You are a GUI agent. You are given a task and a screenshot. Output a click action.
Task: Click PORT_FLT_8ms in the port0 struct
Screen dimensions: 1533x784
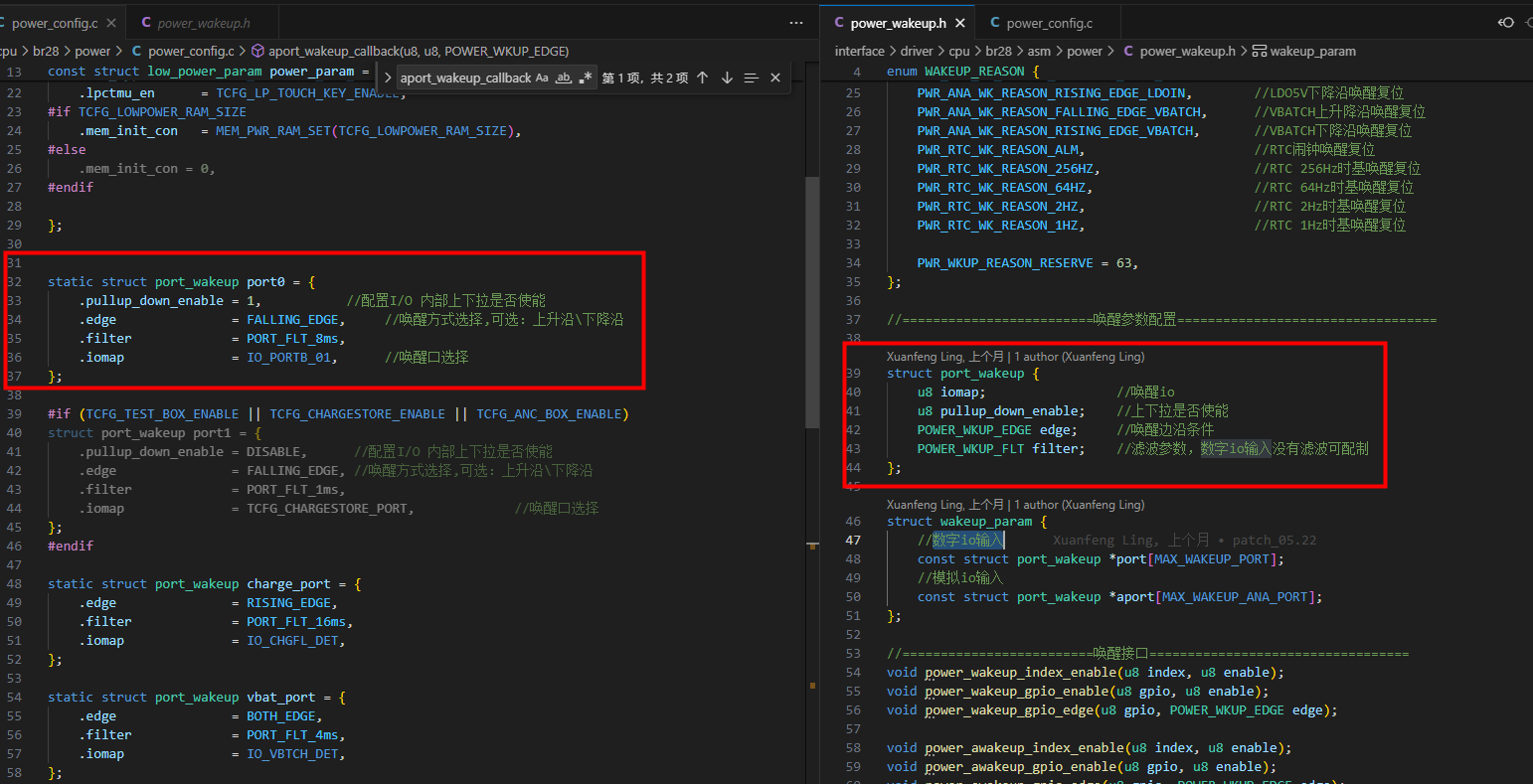(292, 339)
